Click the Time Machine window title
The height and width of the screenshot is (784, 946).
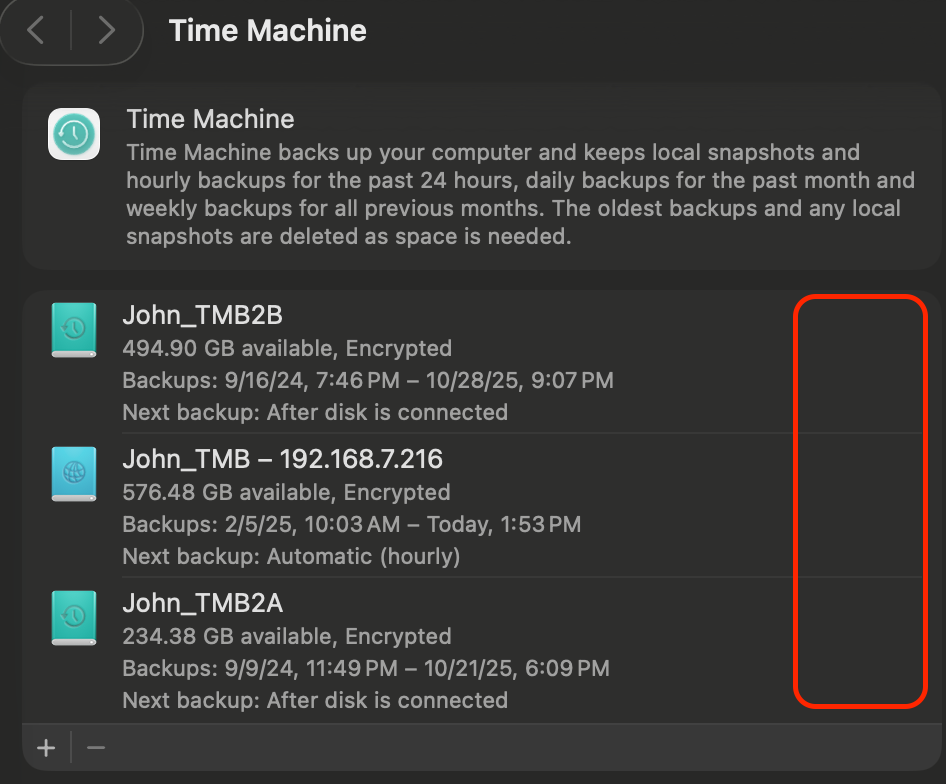267,31
